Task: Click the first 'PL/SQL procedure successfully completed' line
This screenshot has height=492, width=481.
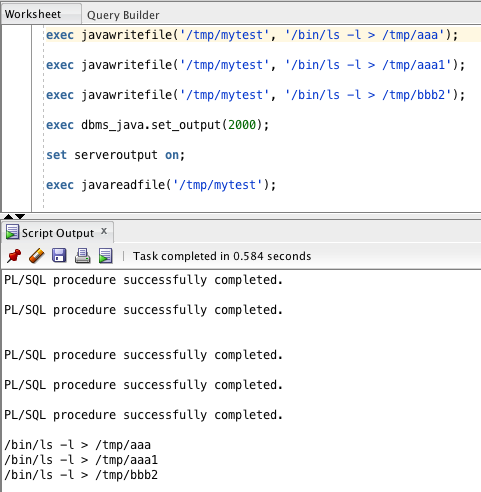Action: coord(143,280)
